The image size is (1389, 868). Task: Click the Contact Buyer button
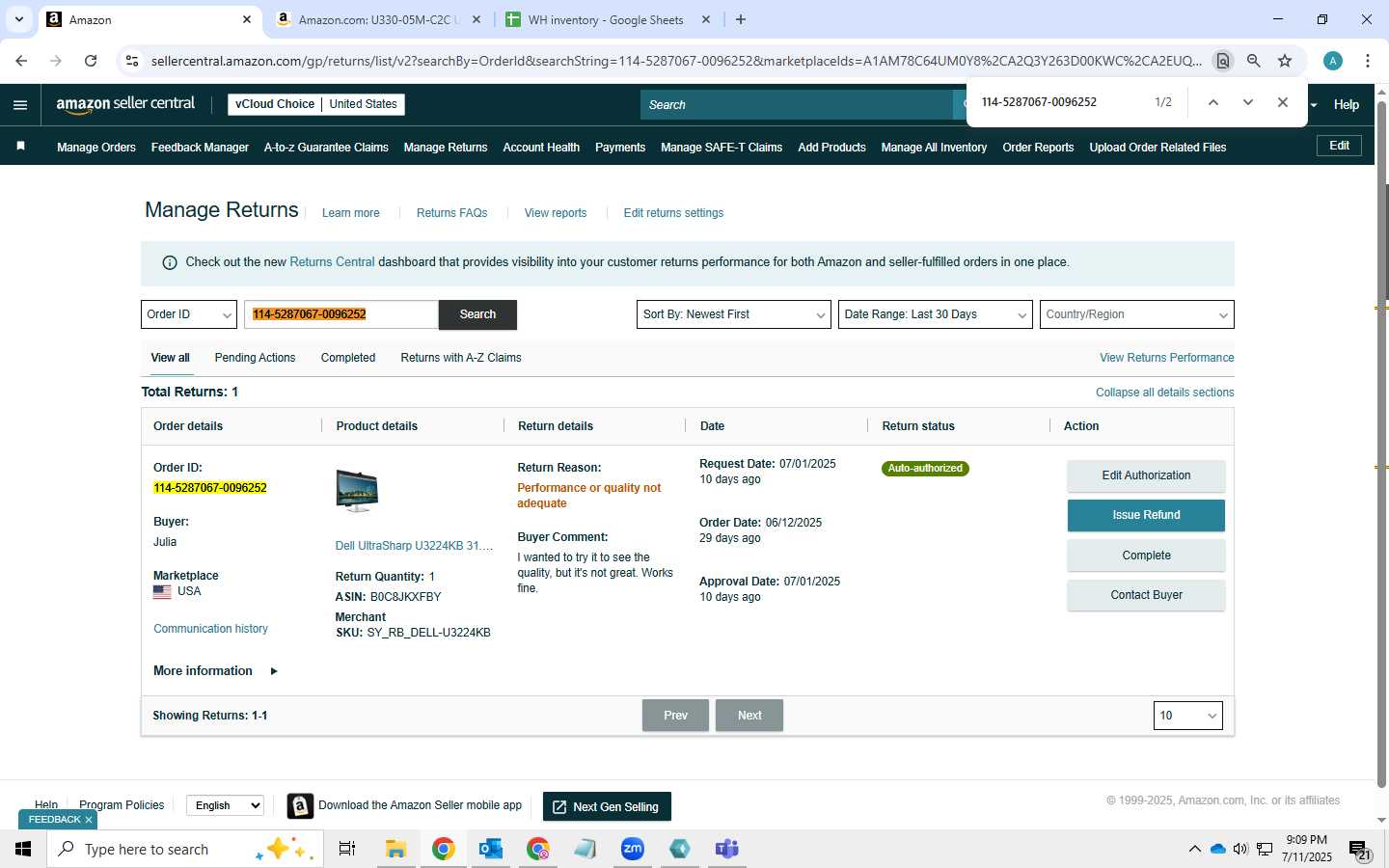coord(1146,595)
